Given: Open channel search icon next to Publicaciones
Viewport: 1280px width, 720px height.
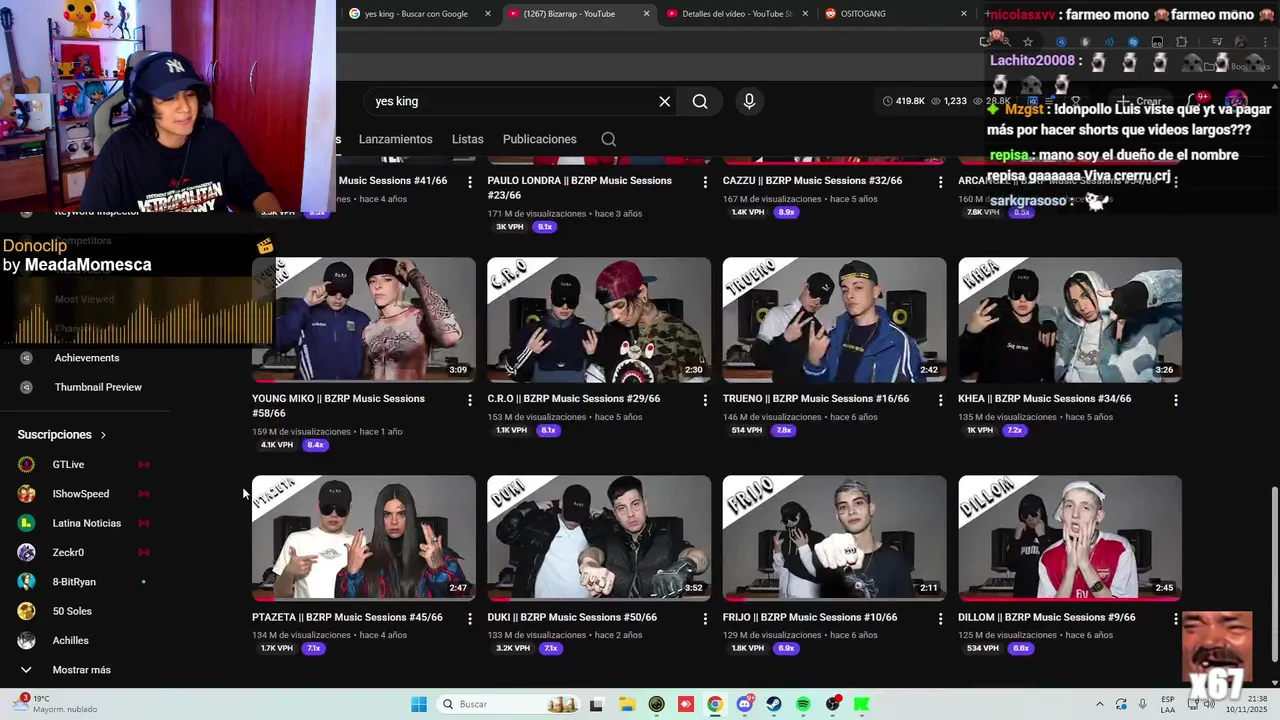Looking at the screenshot, I should (x=608, y=139).
